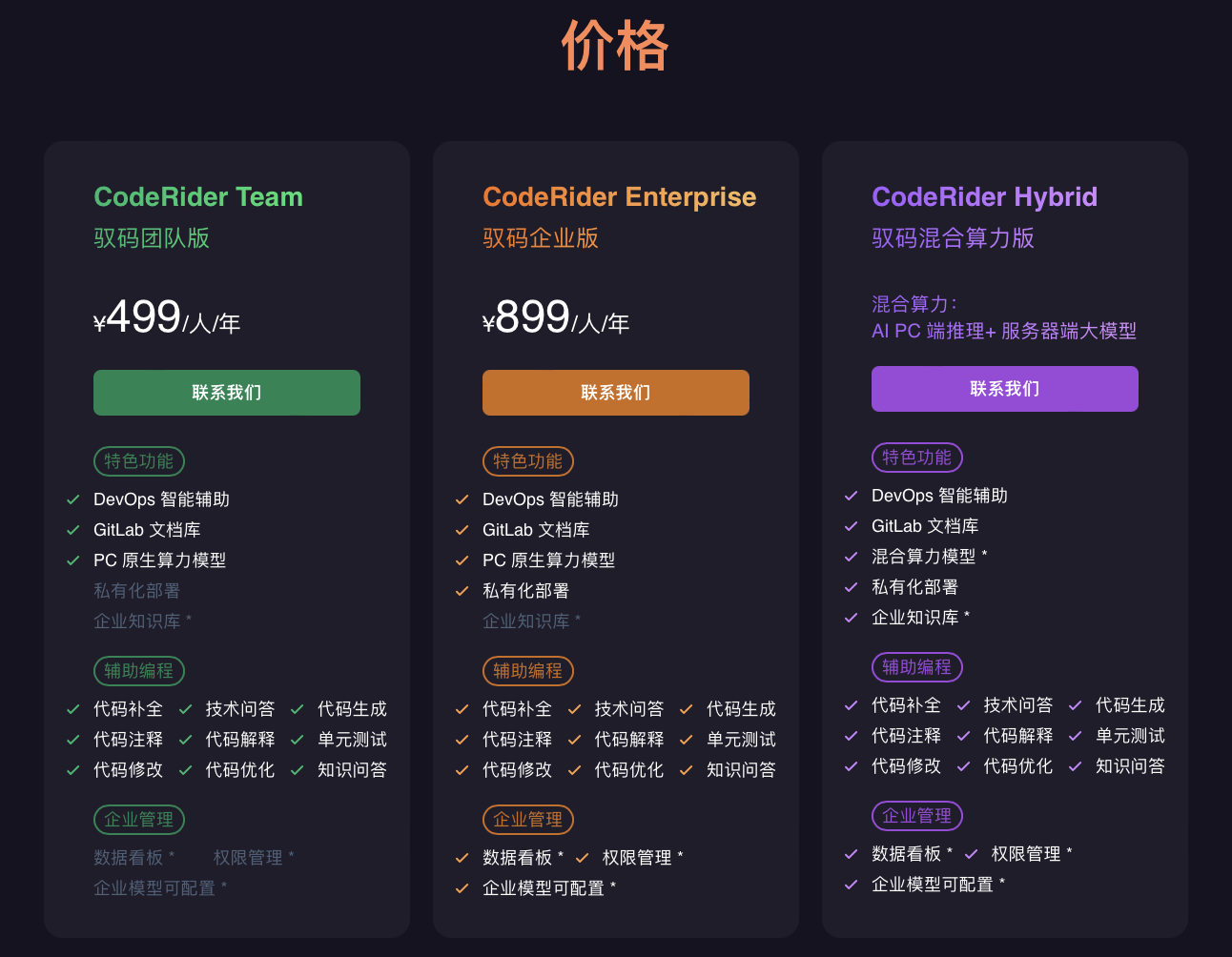Viewport: 1232px width, 957px height.
Task: Click the greyed 企业模型可配置 item in Team card
Action: tap(160, 888)
